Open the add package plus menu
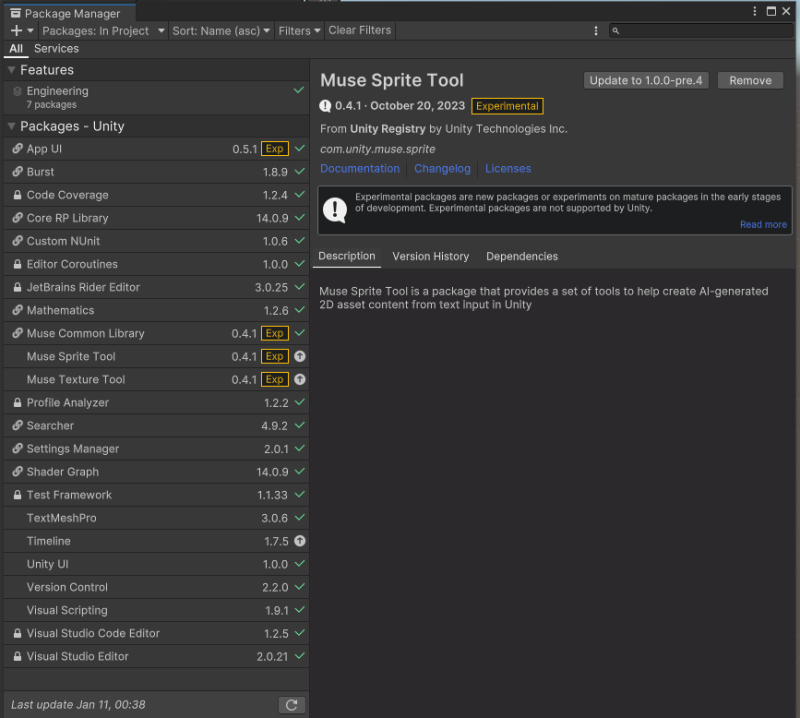This screenshot has width=800, height=718. click(x=21, y=31)
